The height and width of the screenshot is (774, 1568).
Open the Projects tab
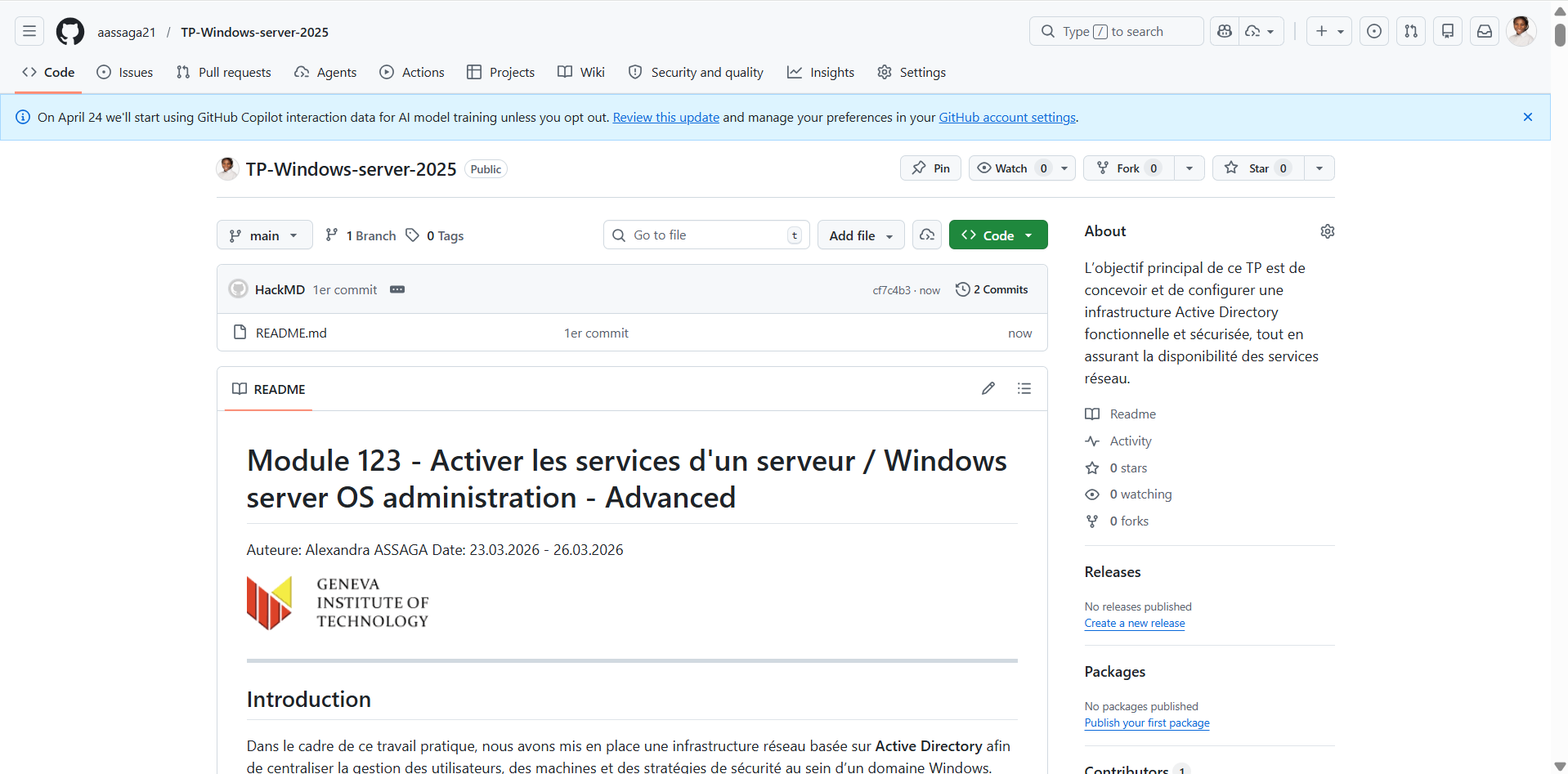pyautogui.click(x=500, y=72)
